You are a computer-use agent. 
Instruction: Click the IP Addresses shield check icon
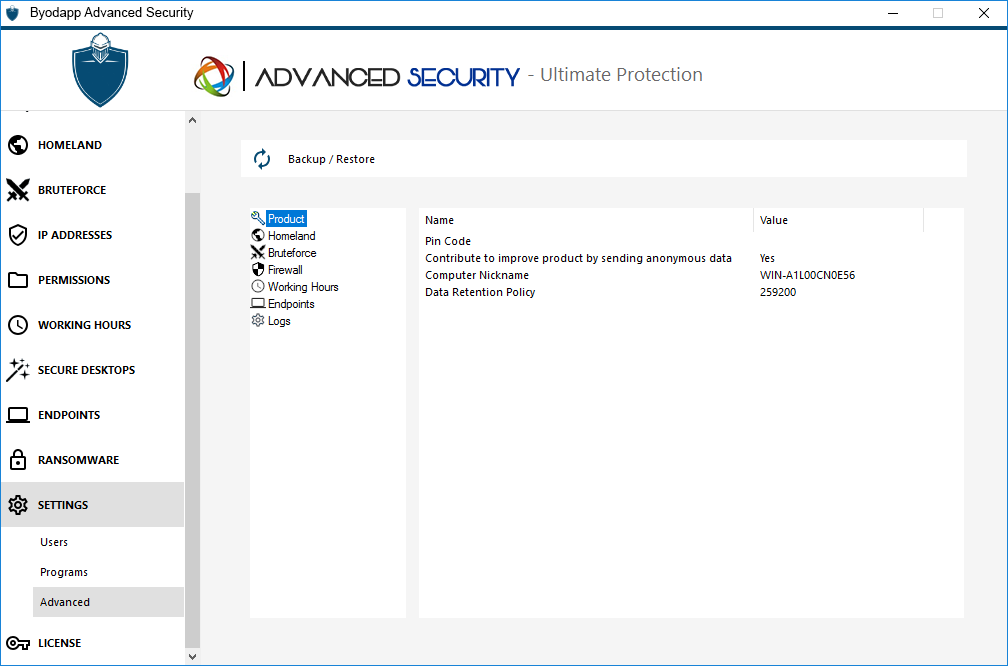18,235
